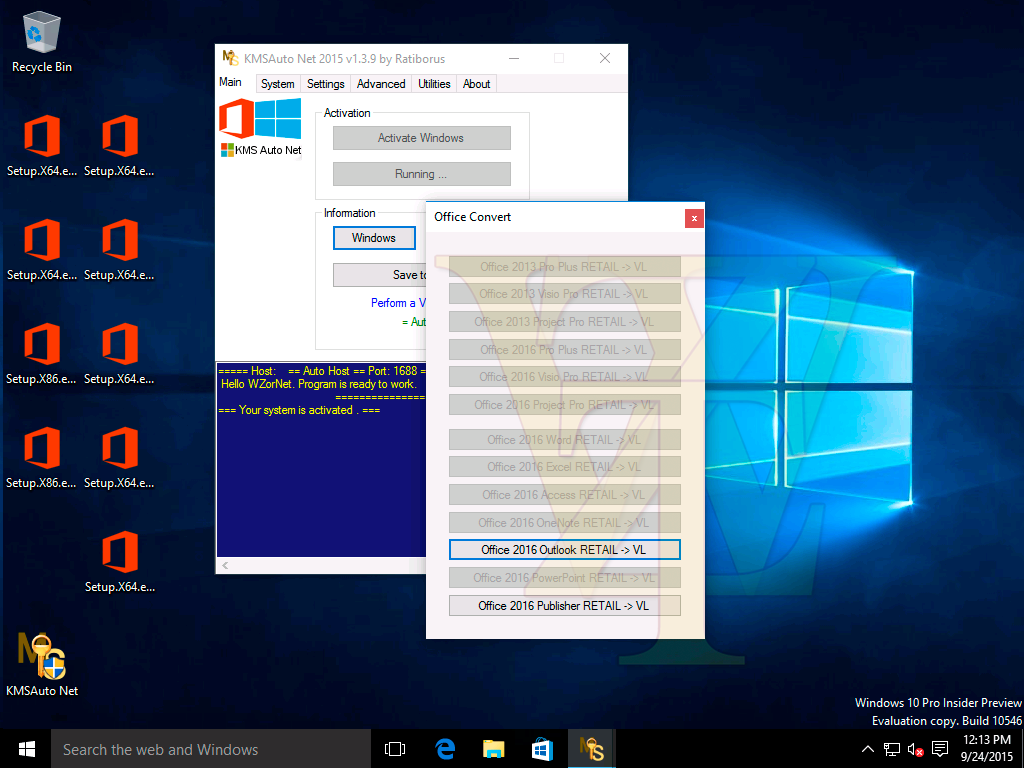Open the Settings tab
Screen dimensions: 1024x768
pyautogui.click(x=325, y=84)
